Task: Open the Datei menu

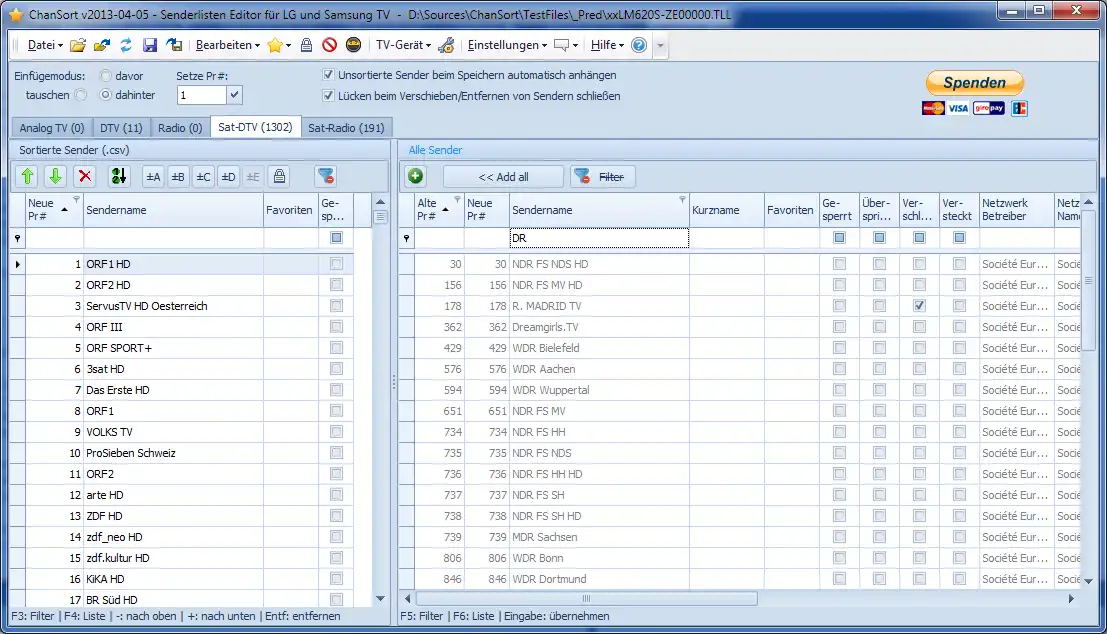Action: click(44, 45)
